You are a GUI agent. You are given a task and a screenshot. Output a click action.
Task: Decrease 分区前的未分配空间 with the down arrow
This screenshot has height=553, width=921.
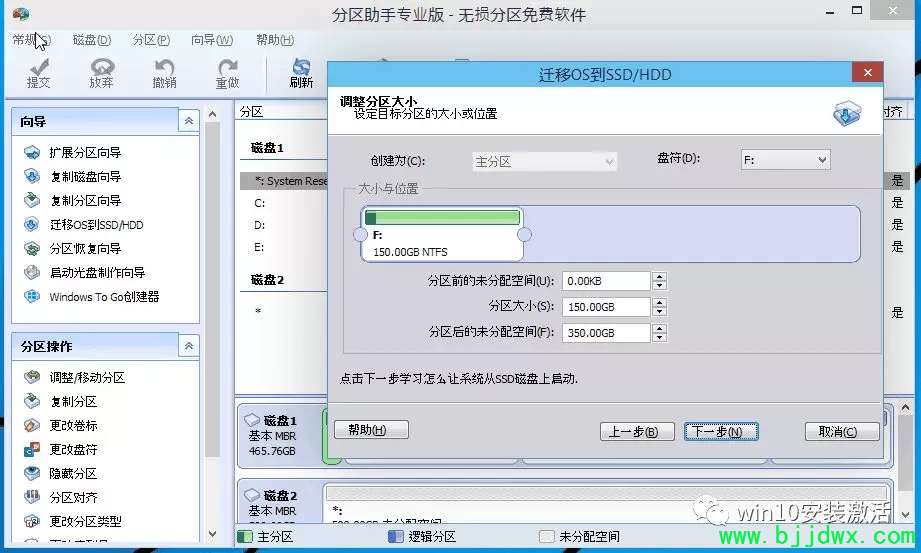(x=660, y=285)
